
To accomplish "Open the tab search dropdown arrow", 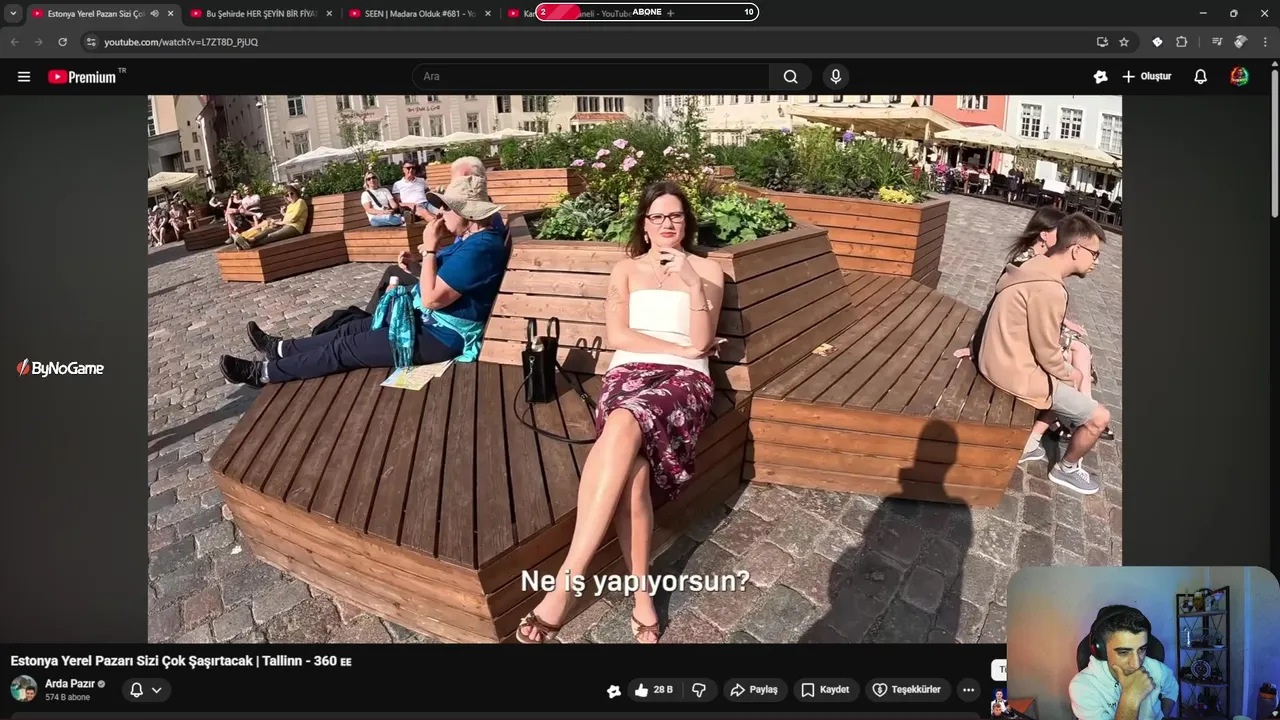I will (13, 13).
